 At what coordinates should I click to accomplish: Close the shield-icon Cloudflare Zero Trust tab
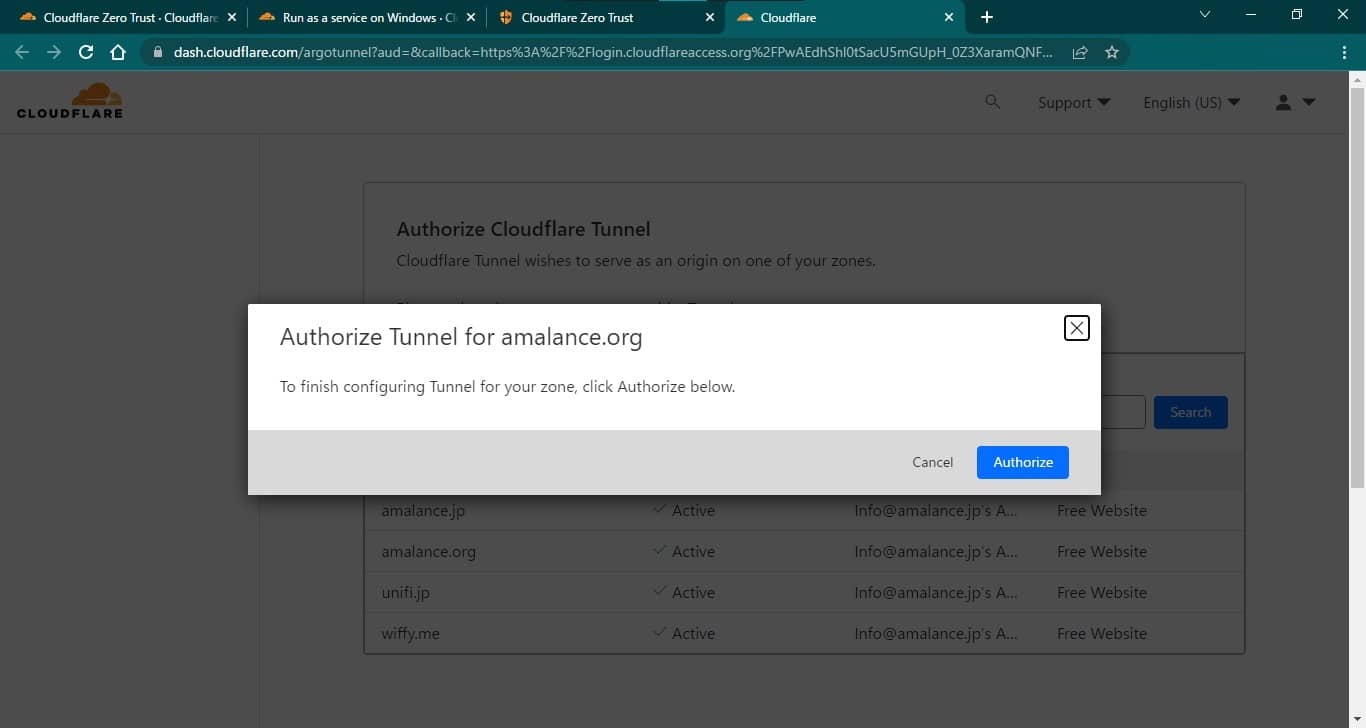[710, 17]
